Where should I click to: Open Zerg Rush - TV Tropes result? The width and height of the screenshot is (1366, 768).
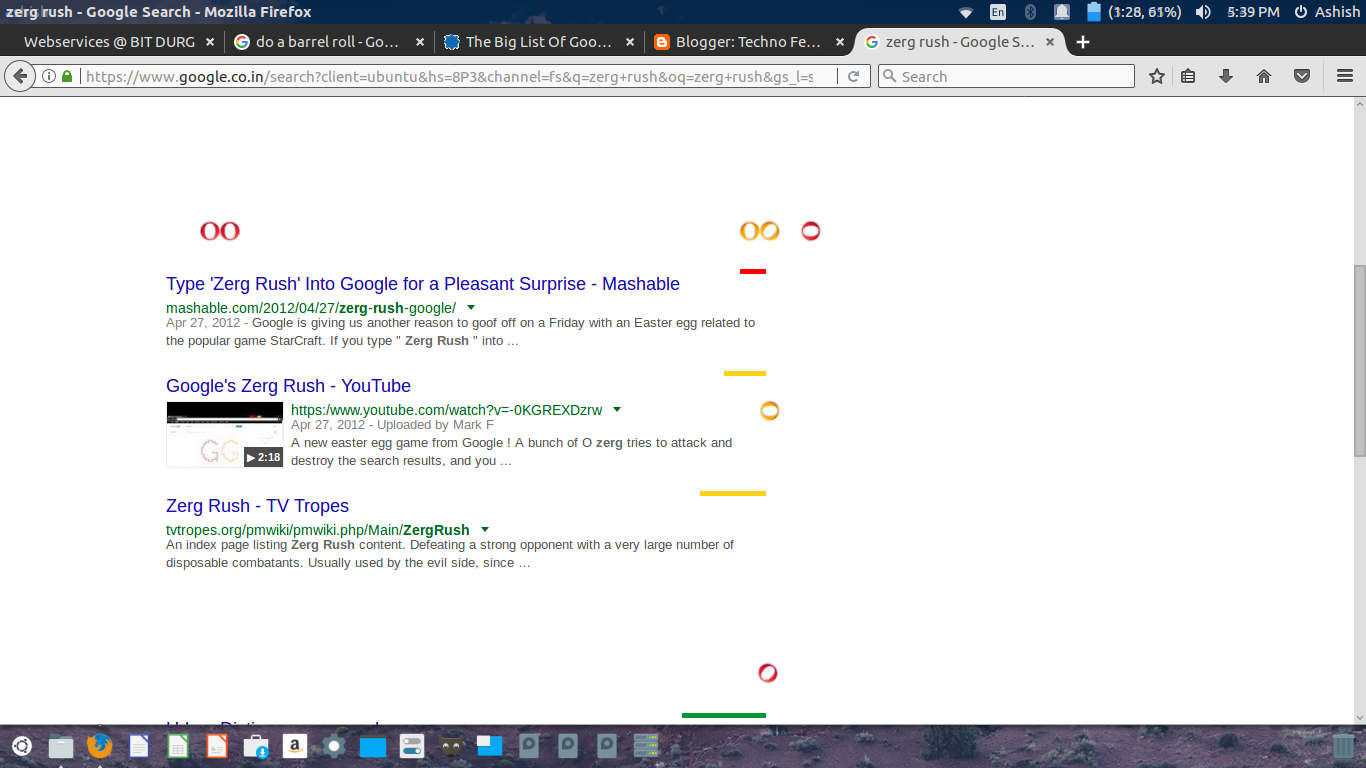click(257, 506)
